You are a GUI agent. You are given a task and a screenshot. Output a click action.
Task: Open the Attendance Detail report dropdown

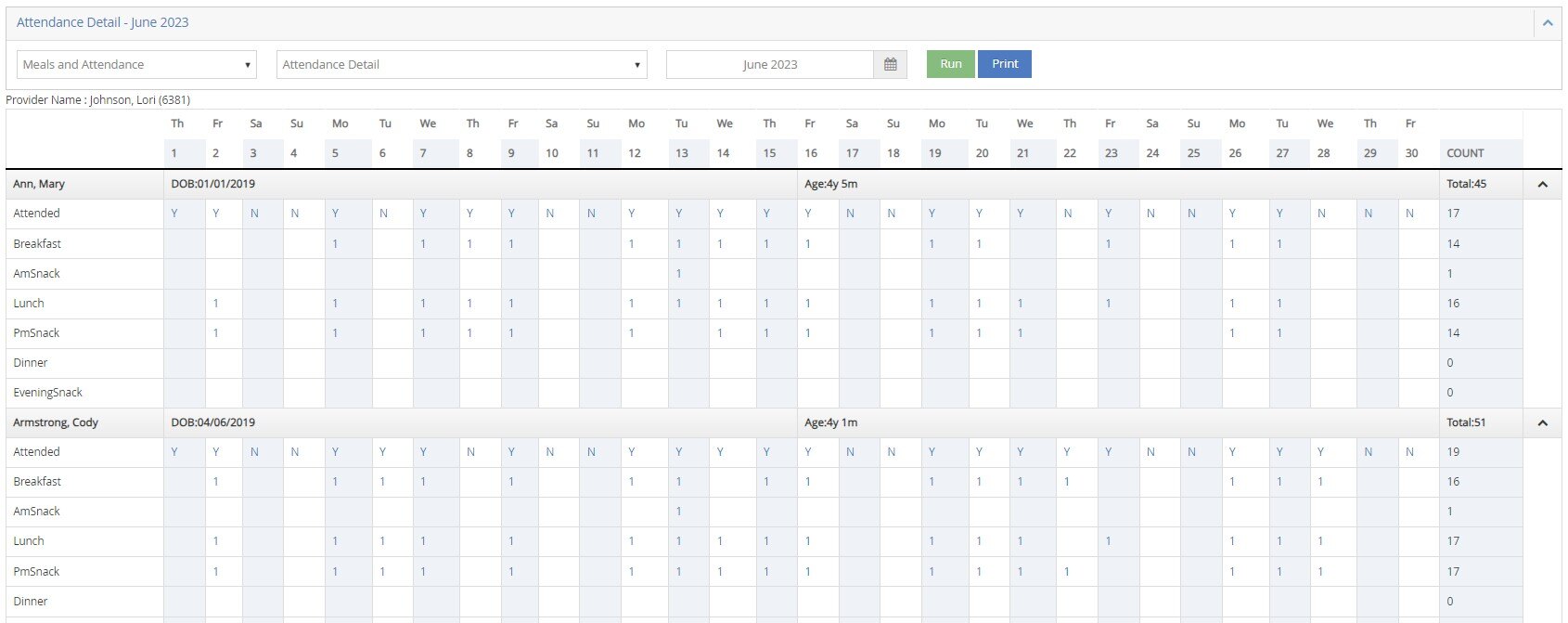(x=461, y=64)
